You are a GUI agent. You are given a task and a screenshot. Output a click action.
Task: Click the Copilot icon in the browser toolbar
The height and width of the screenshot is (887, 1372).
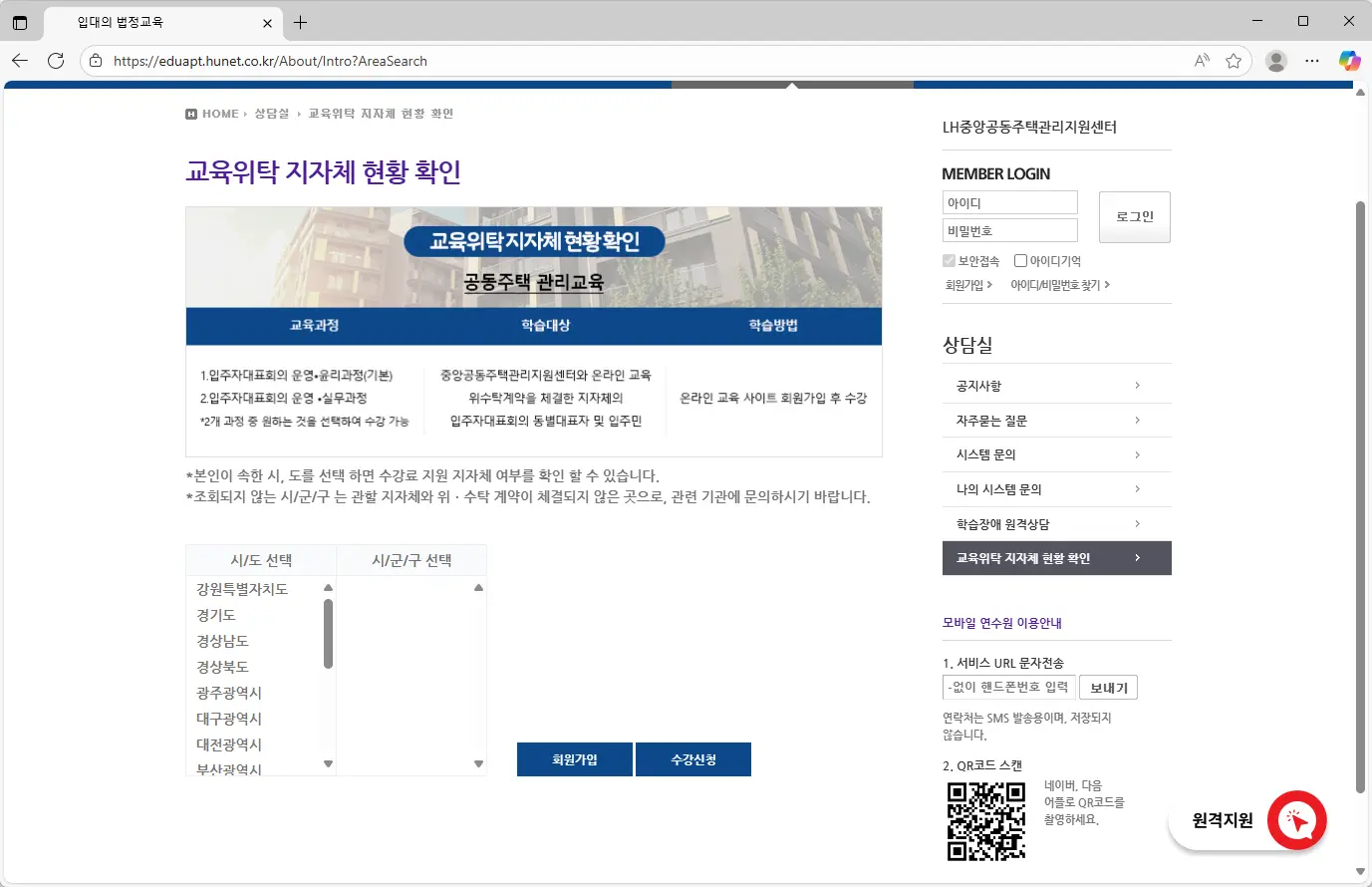pos(1350,61)
